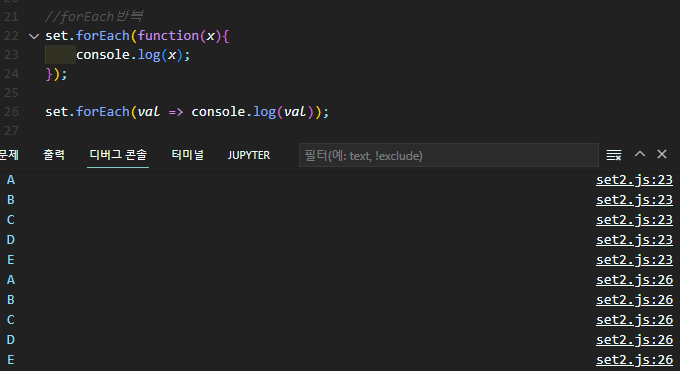Close the bottom panel
Image resolution: width=680 pixels, height=371 pixels.
662,154
